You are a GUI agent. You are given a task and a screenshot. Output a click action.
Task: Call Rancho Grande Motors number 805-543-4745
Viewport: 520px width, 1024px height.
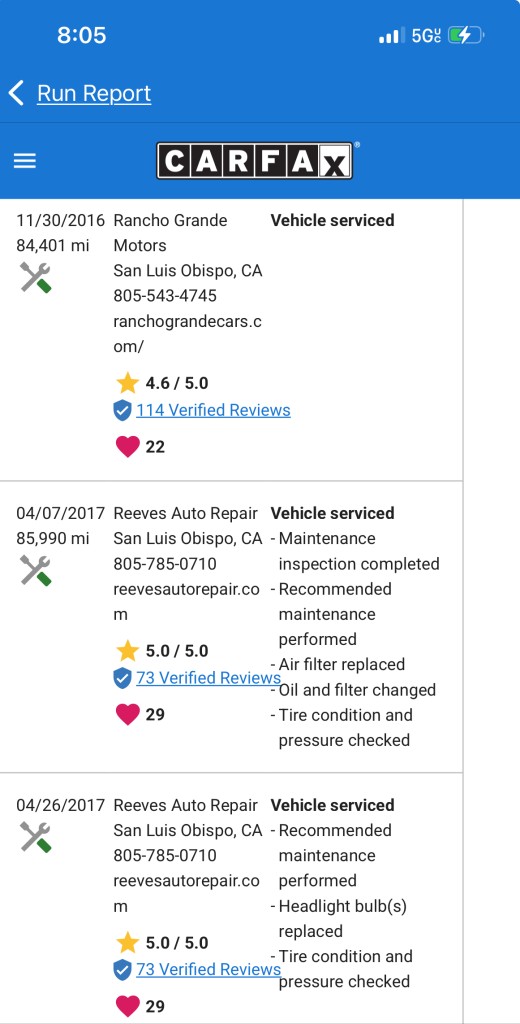click(x=165, y=296)
